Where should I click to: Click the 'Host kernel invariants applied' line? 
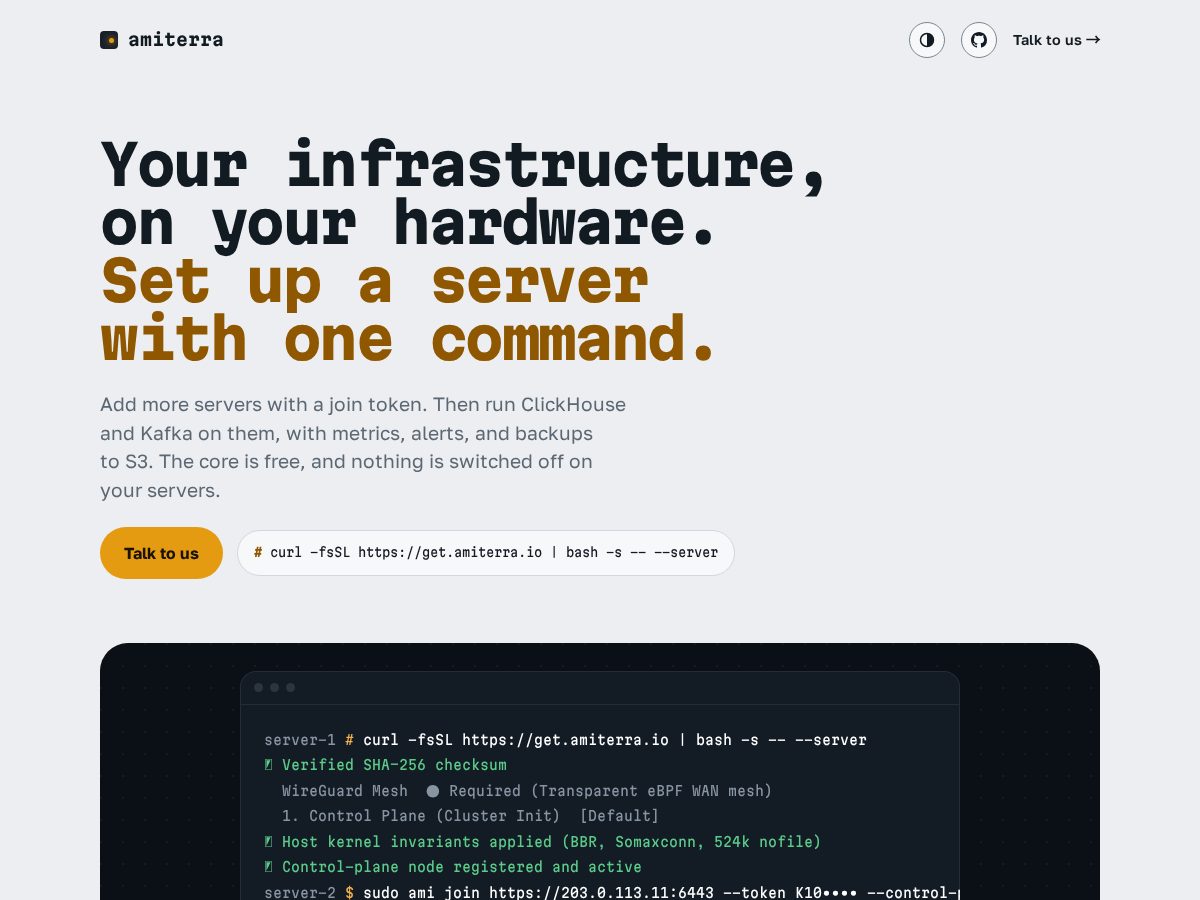[x=543, y=842]
